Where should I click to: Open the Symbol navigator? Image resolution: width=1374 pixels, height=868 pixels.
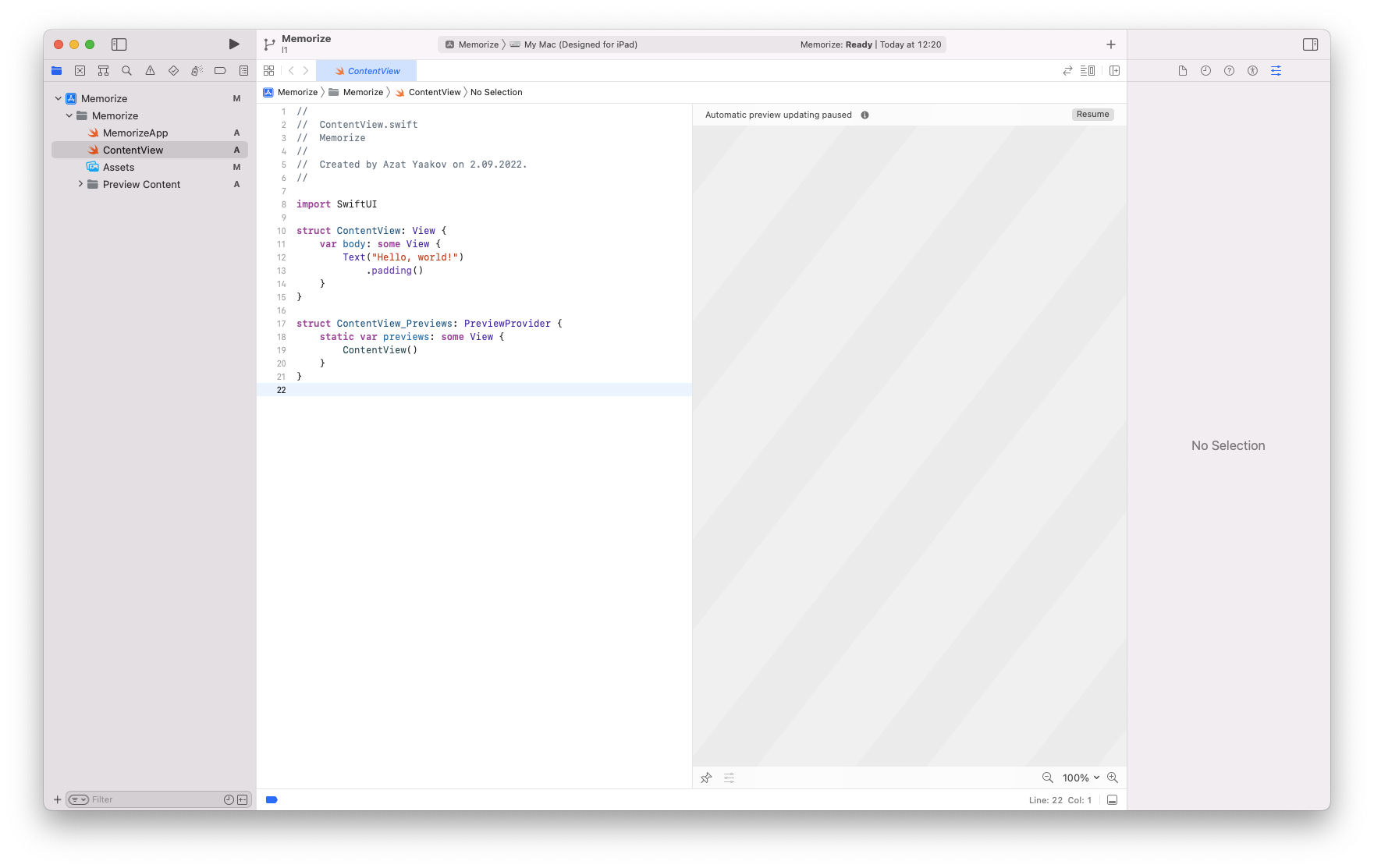103,71
